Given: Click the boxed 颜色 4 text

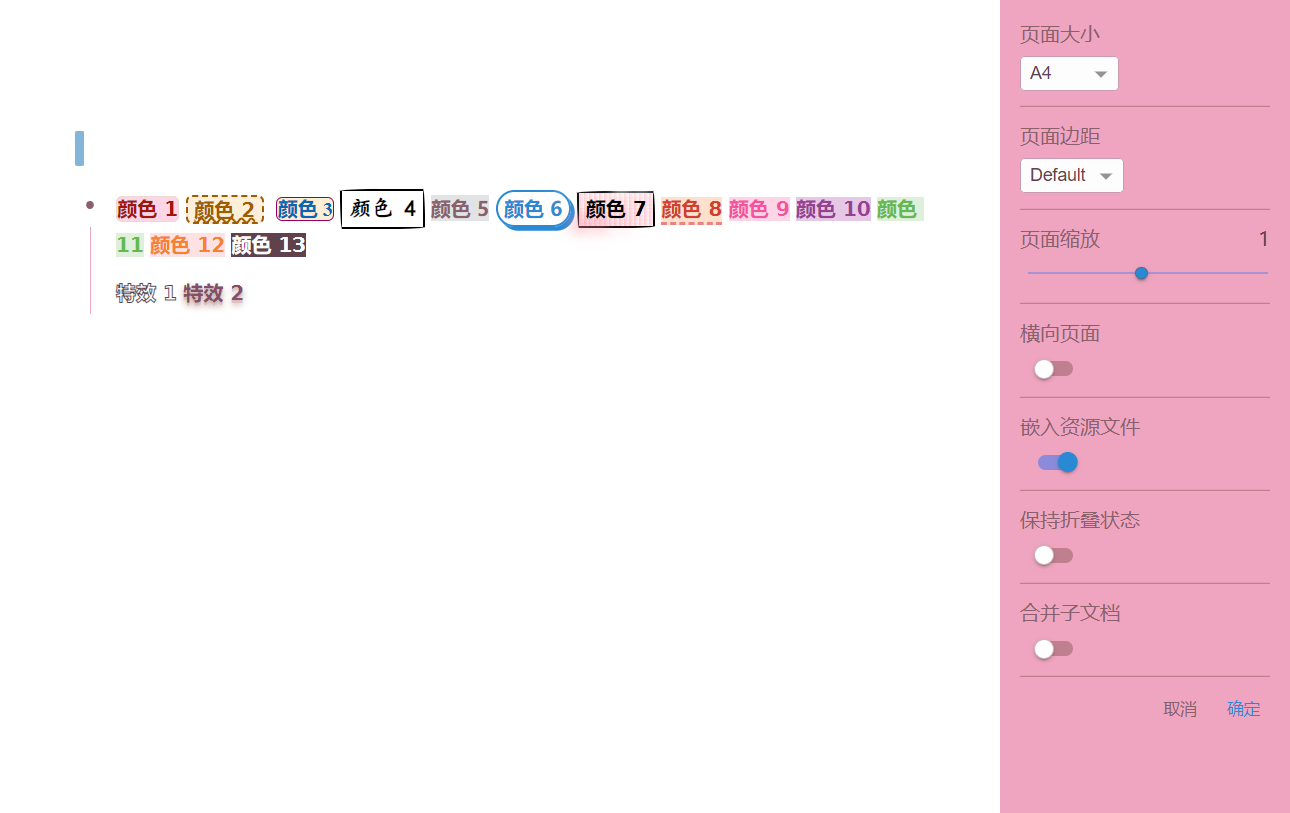Looking at the screenshot, I should click(382, 209).
